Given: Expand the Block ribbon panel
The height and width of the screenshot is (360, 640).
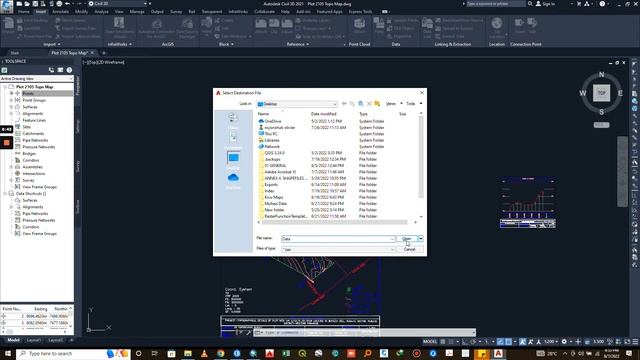Looking at the screenshot, I should (226, 44).
